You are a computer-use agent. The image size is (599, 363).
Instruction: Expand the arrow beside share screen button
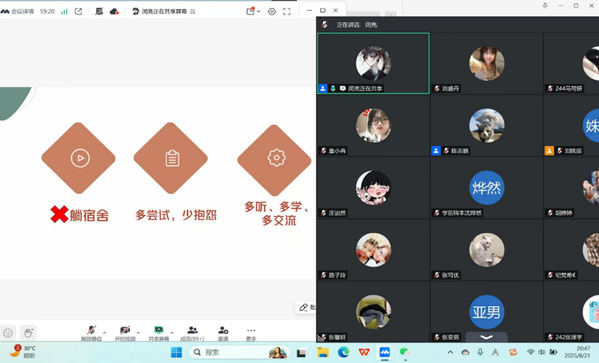[x=172, y=332]
